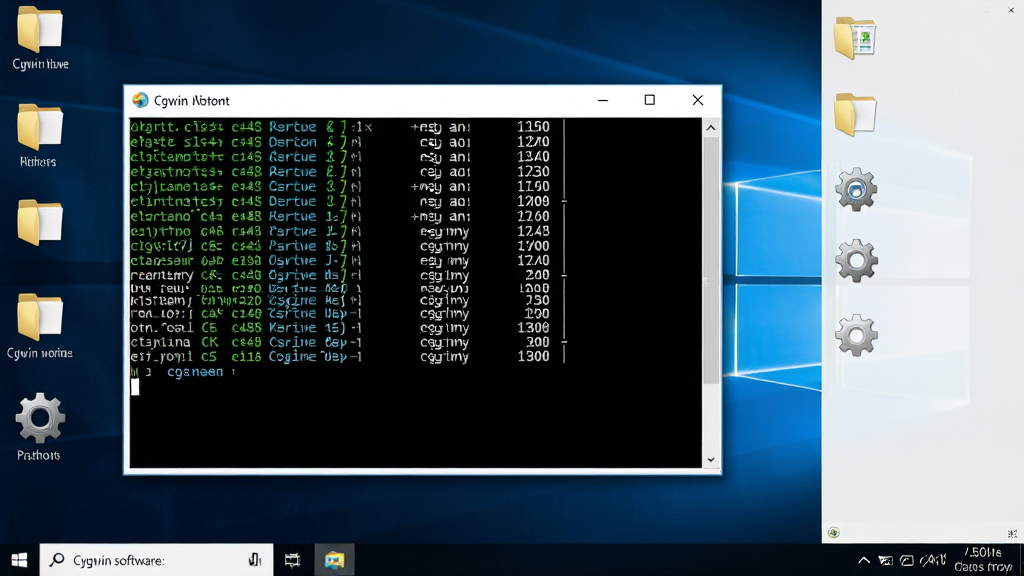Click the value "1340" in the terminal output
Image resolution: width=1024 pixels, height=576 pixels.
[533, 157]
